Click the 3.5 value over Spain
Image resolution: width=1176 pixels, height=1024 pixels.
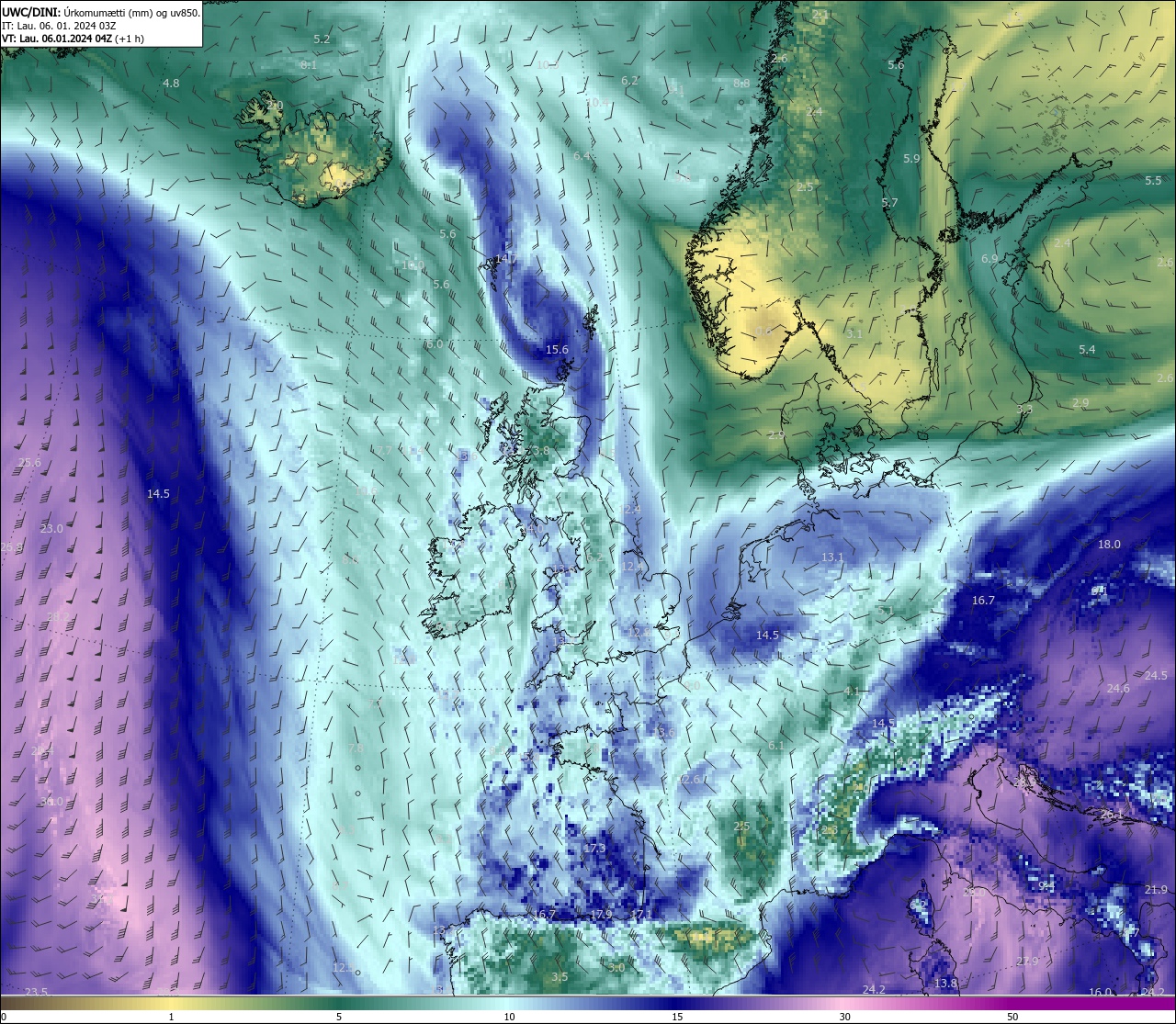pos(560,976)
